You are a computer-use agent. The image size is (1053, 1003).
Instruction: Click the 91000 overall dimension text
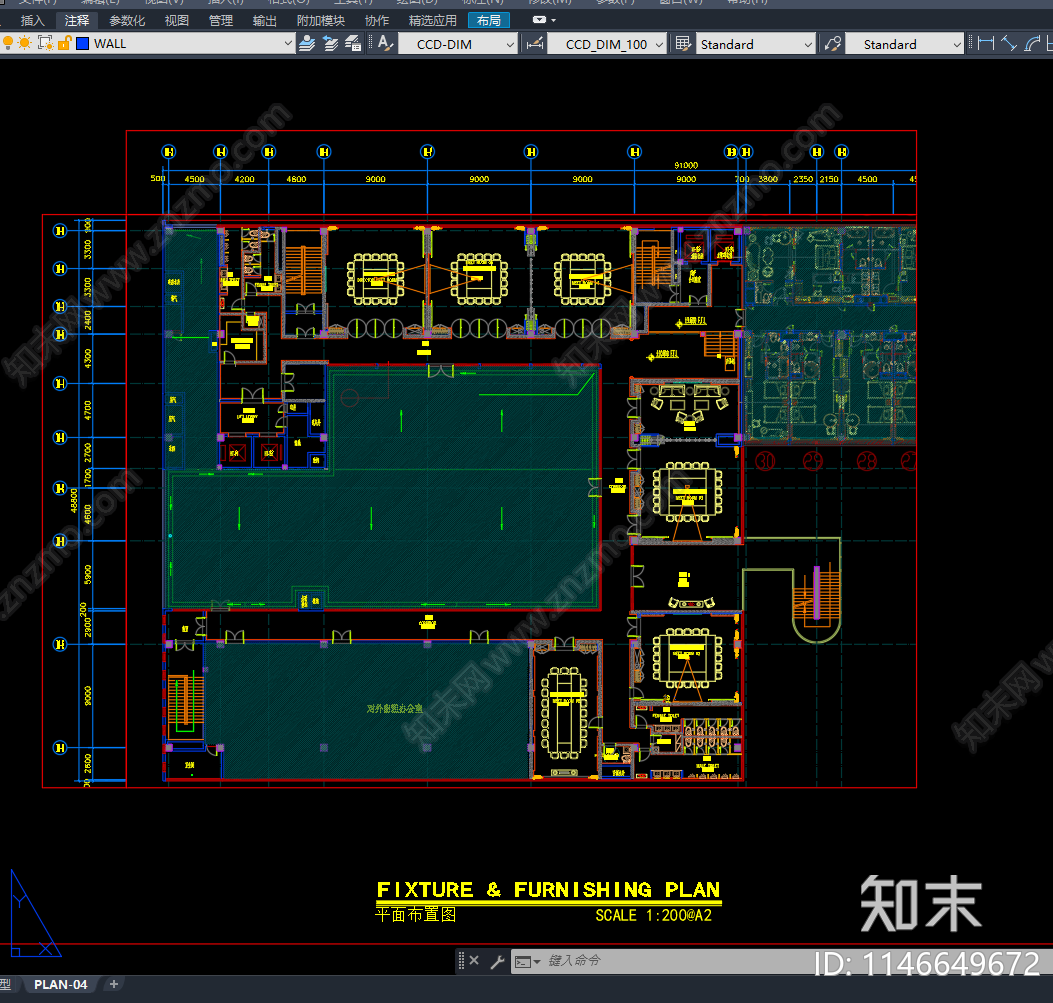686,165
